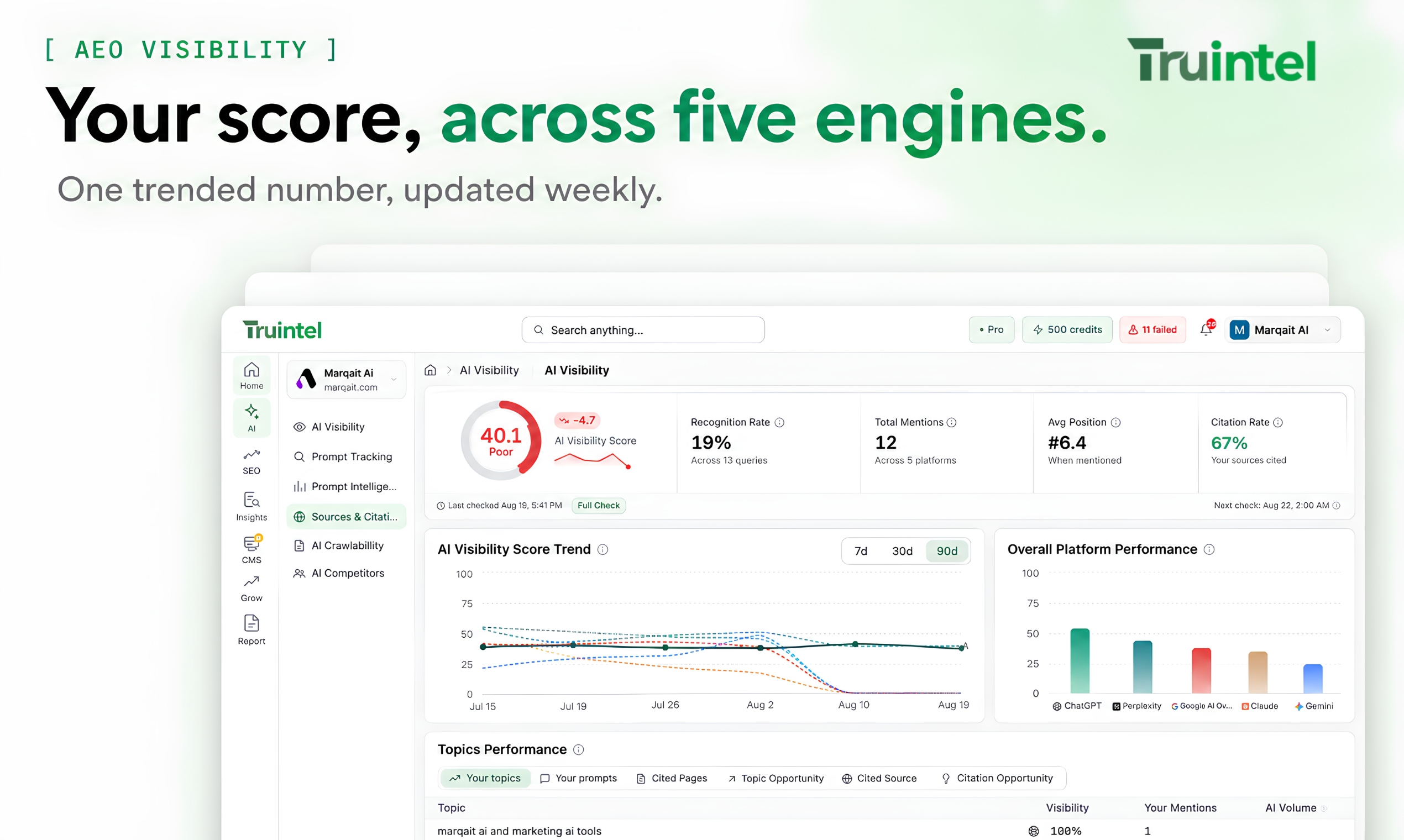Screen dimensions: 1404x840
Task: Click the Total Mentions info icon
Action: click(x=952, y=422)
